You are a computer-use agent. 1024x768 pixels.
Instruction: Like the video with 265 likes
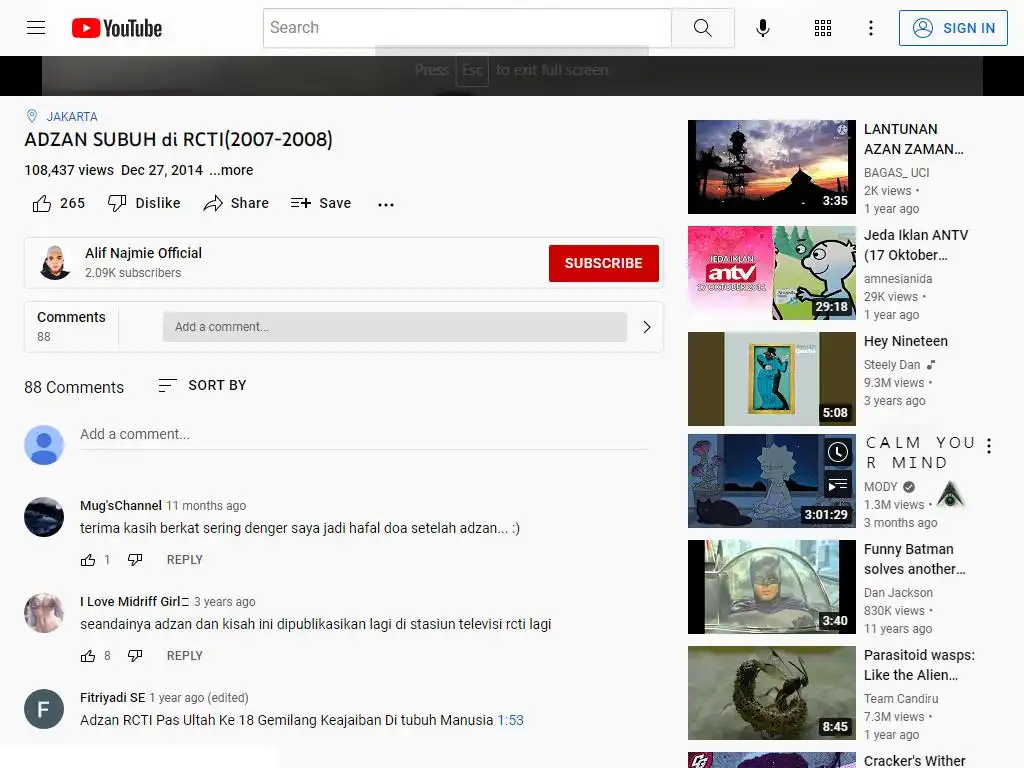point(59,203)
